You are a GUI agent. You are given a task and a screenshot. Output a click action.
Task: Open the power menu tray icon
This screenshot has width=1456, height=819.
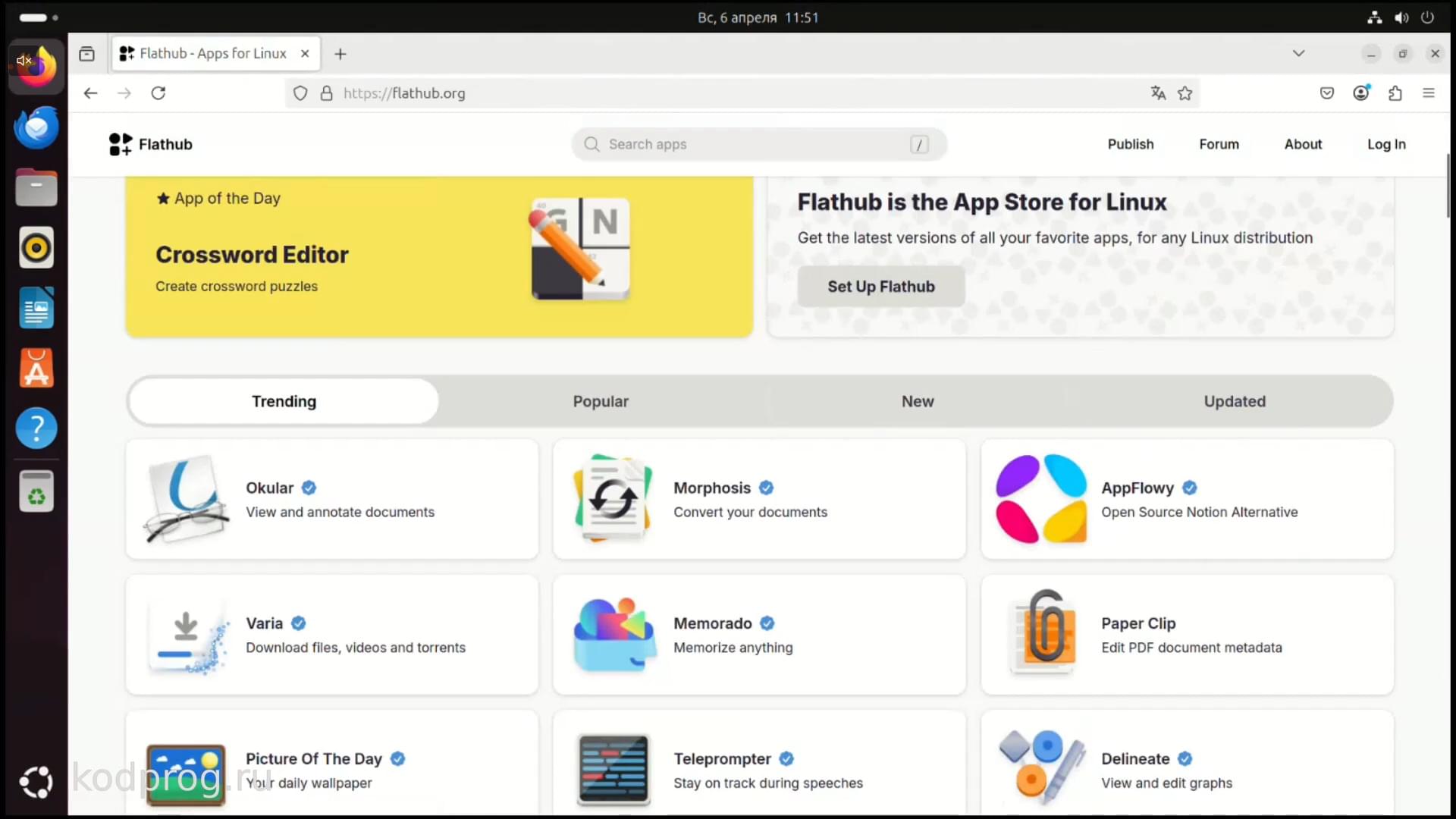pyautogui.click(x=1427, y=17)
